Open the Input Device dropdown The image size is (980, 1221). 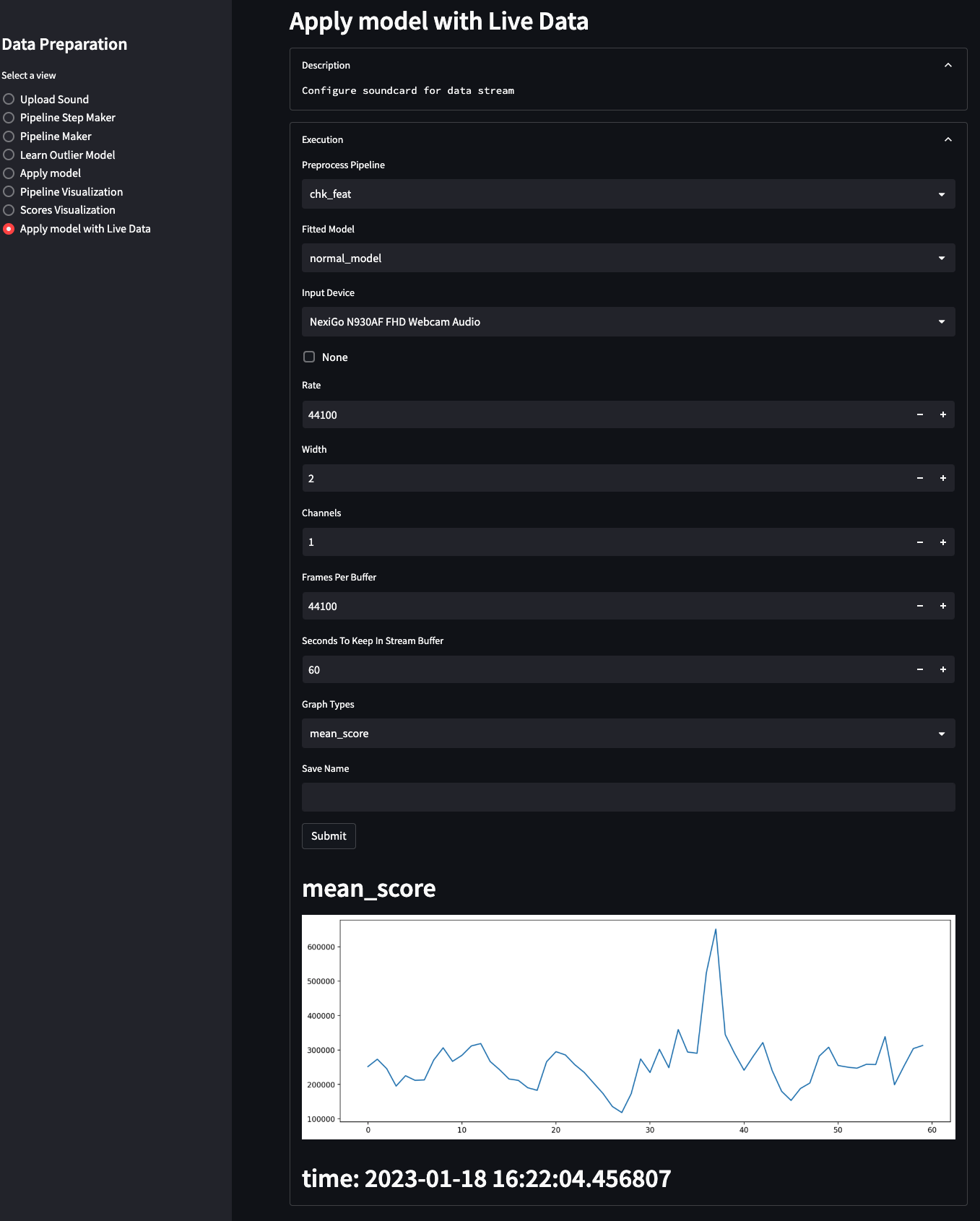(x=628, y=321)
